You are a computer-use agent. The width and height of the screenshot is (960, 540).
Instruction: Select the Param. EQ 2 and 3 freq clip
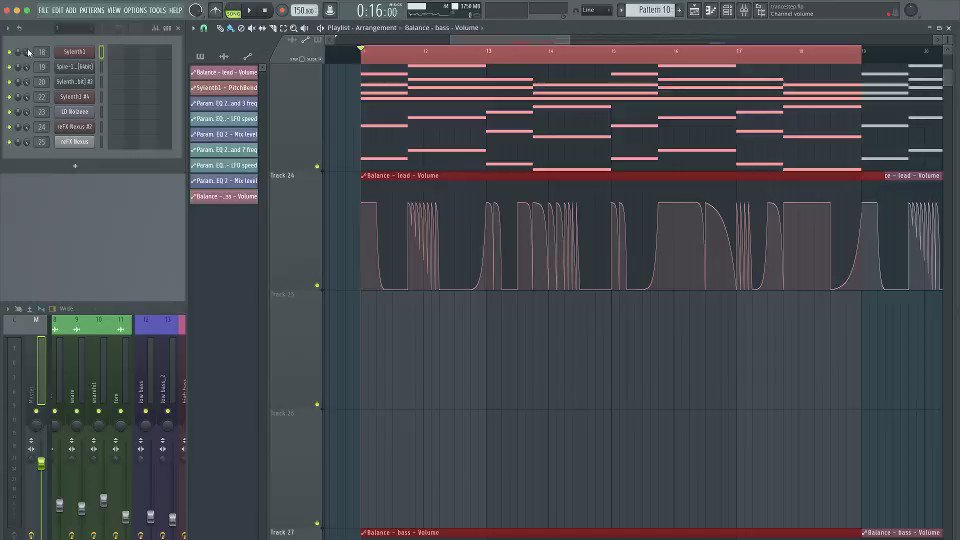[x=224, y=103]
